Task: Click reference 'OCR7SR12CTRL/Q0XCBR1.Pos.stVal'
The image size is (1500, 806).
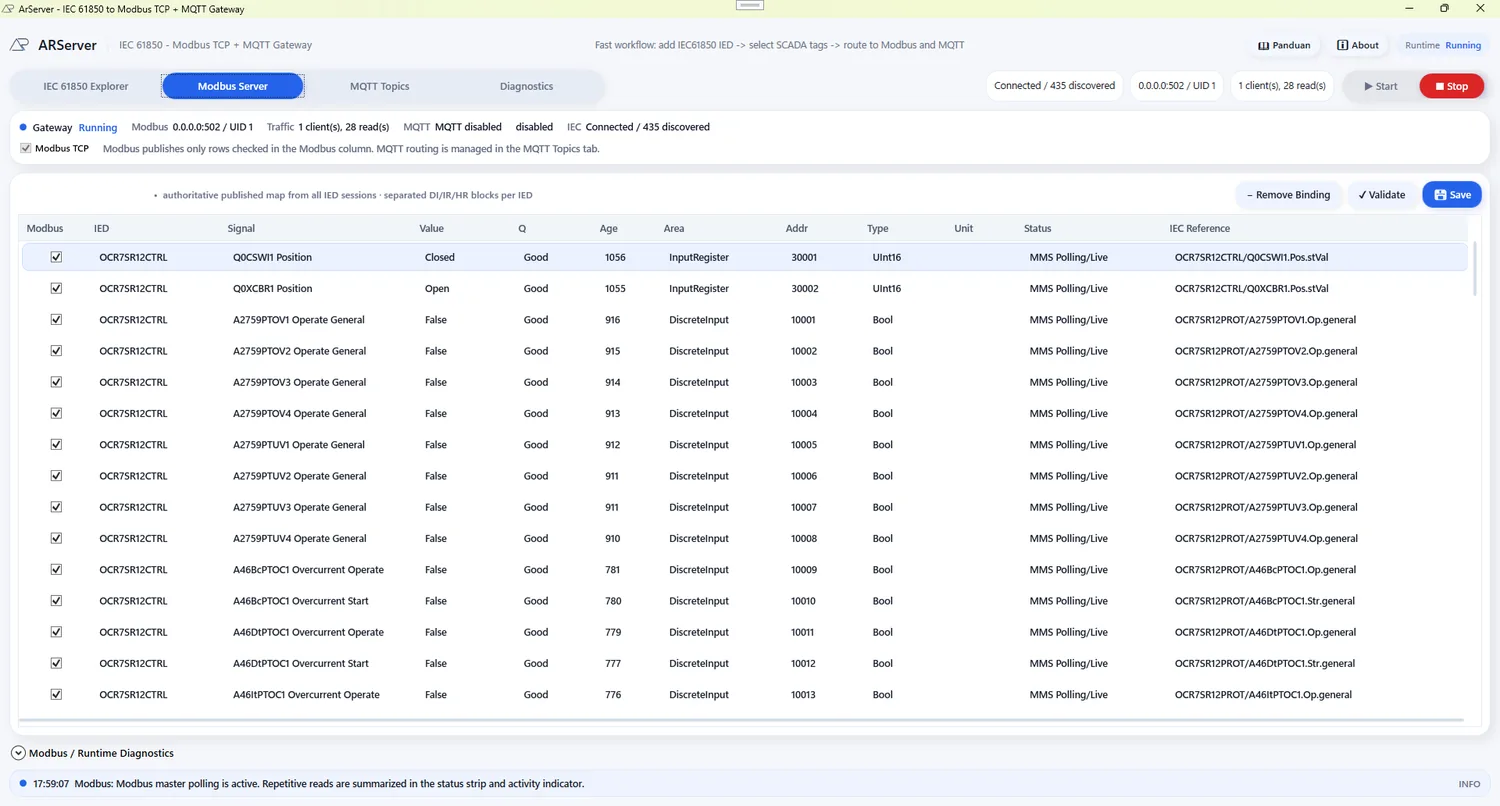Action: click(x=1252, y=288)
